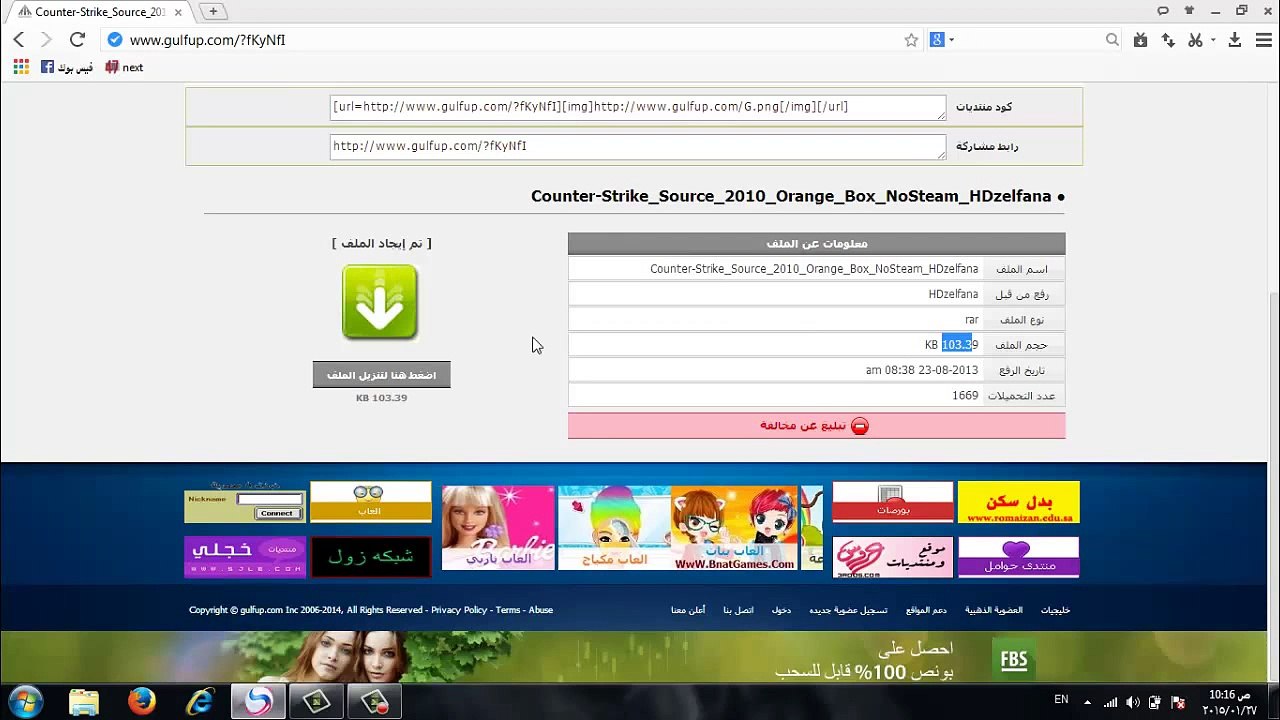Reload the gulfup page

tap(77, 40)
